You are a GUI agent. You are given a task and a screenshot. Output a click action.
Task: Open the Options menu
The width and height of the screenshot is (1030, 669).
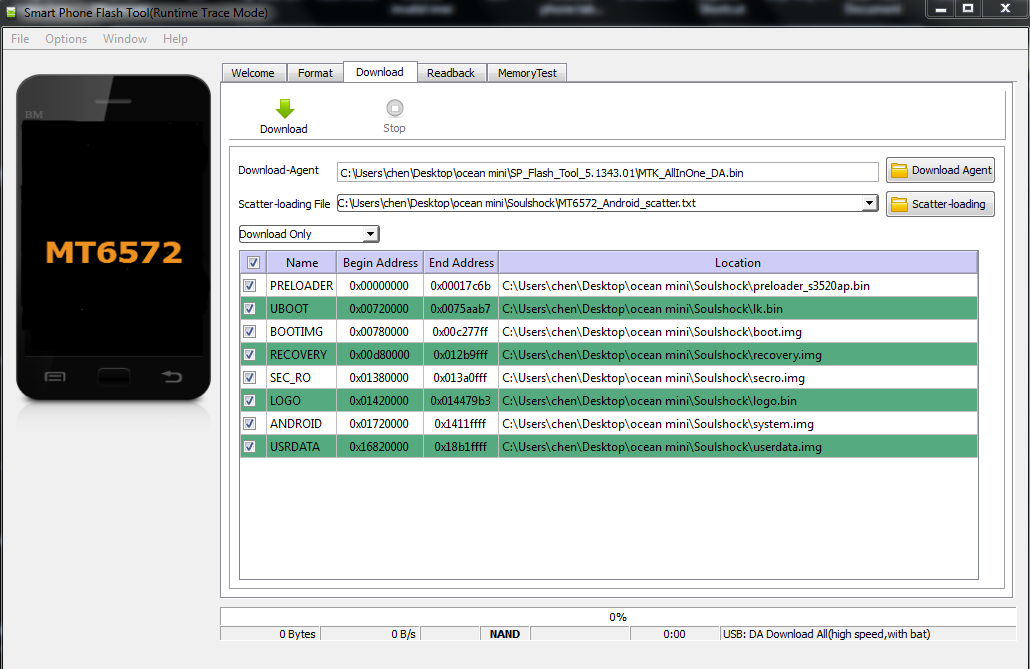click(x=66, y=39)
